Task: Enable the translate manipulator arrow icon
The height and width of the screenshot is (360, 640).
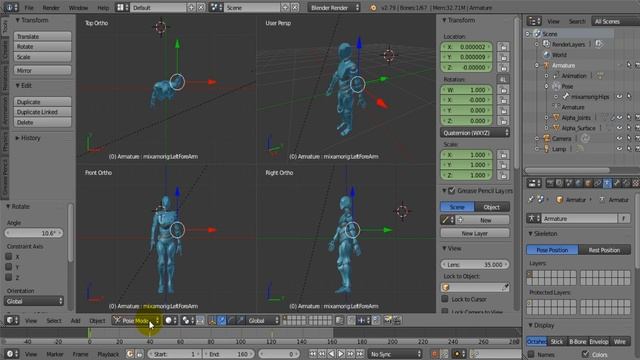Action: [x=221, y=320]
